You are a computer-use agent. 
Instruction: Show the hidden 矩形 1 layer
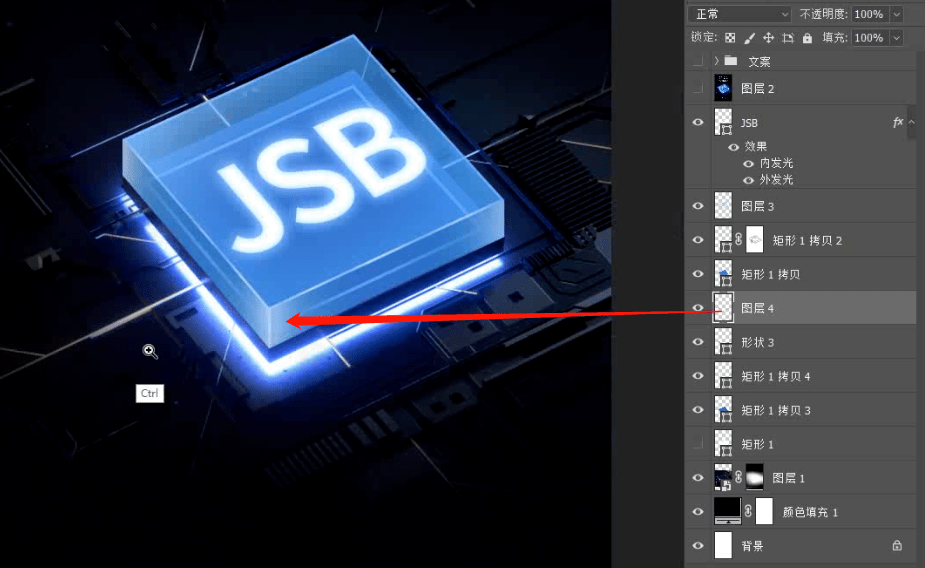698,444
